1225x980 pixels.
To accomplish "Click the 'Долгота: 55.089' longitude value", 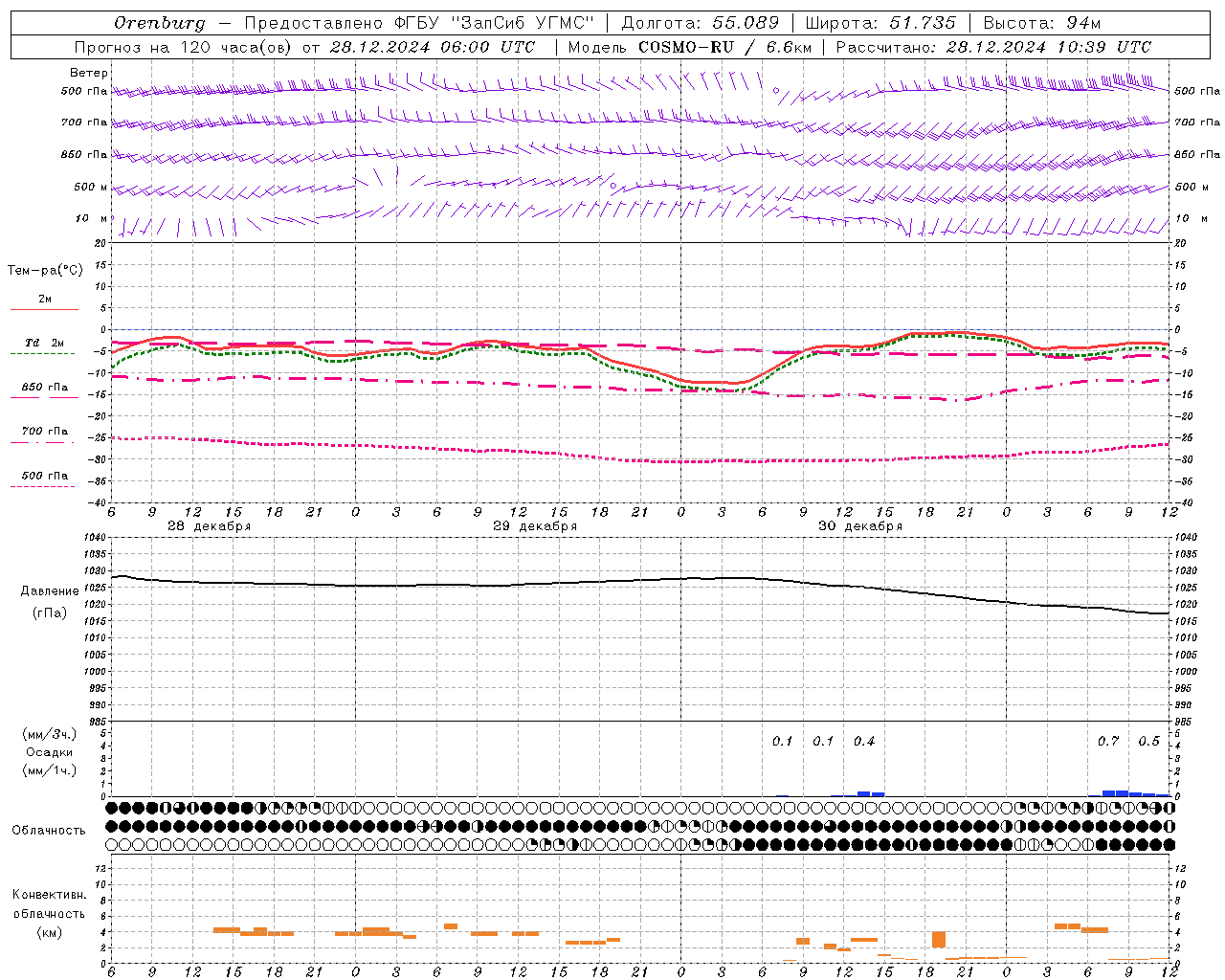I will [x=701, y=23].
